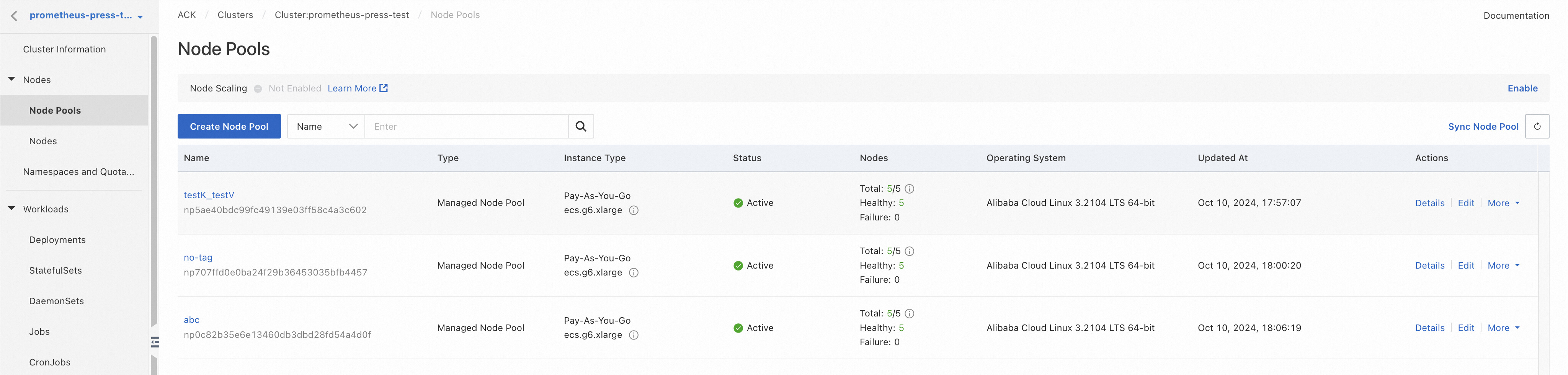Enable Node Scaling
1568x375 pixels.
click(1522, 88)
